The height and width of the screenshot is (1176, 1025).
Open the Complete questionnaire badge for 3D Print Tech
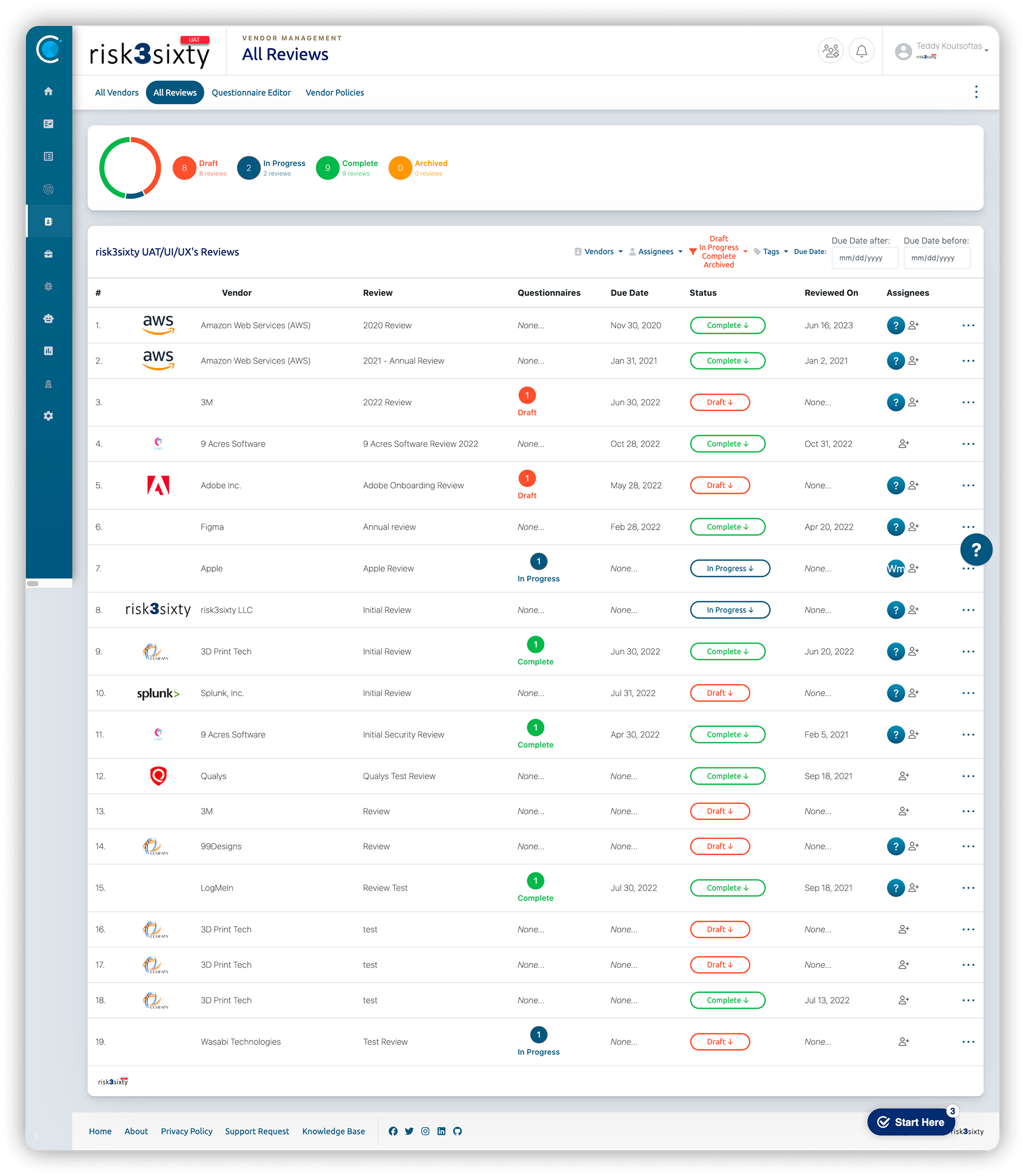point(535,652)
